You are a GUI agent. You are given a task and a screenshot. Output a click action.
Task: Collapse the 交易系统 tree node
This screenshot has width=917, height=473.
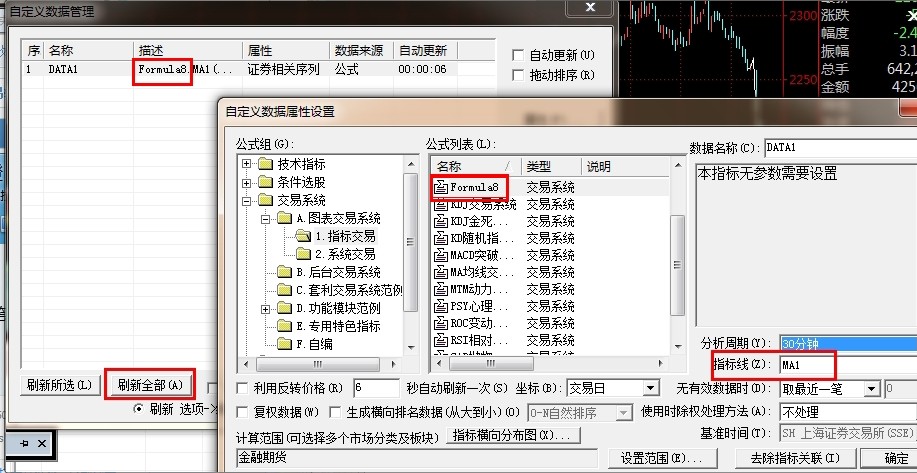tap(247, 201)
